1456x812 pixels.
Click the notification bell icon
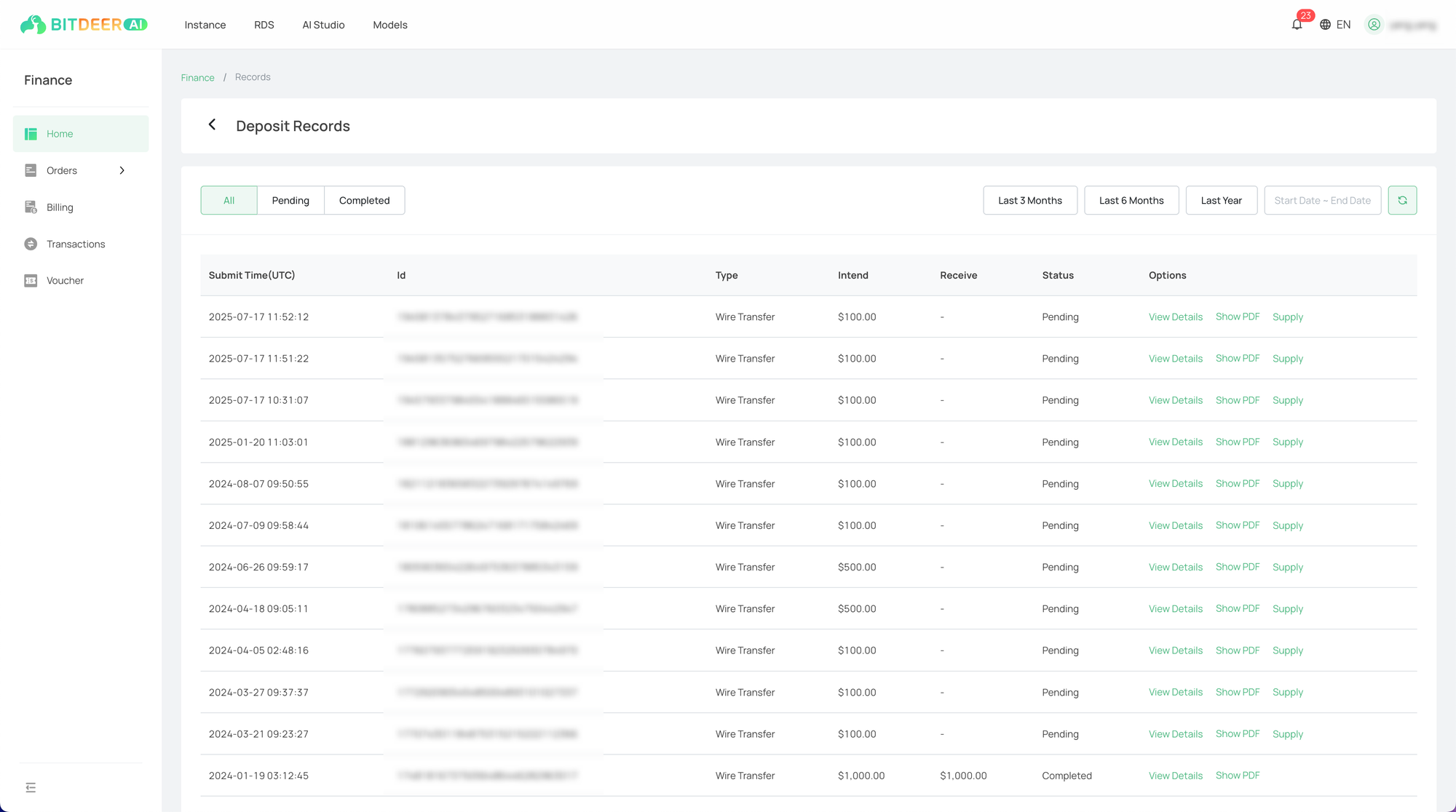point(1297,25)
